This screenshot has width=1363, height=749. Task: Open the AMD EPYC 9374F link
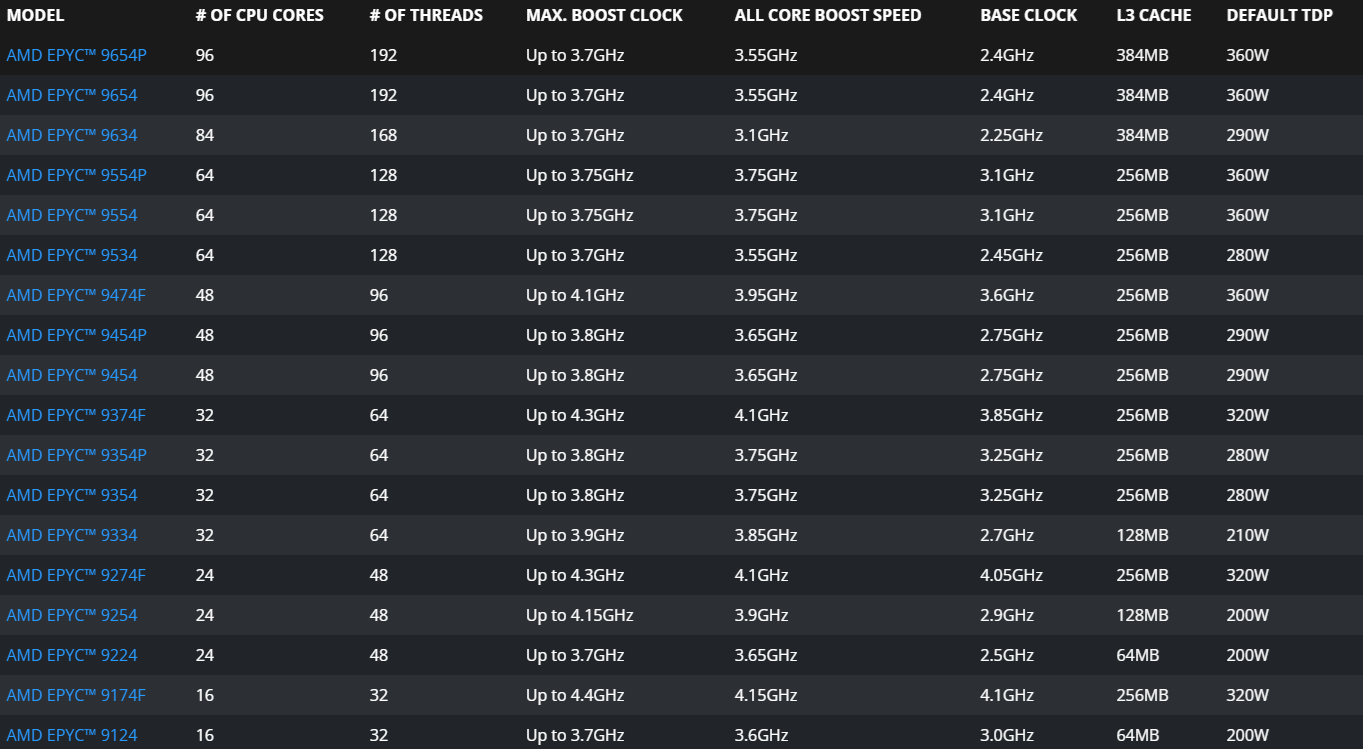pyautogui.click(x=76, y=415)
